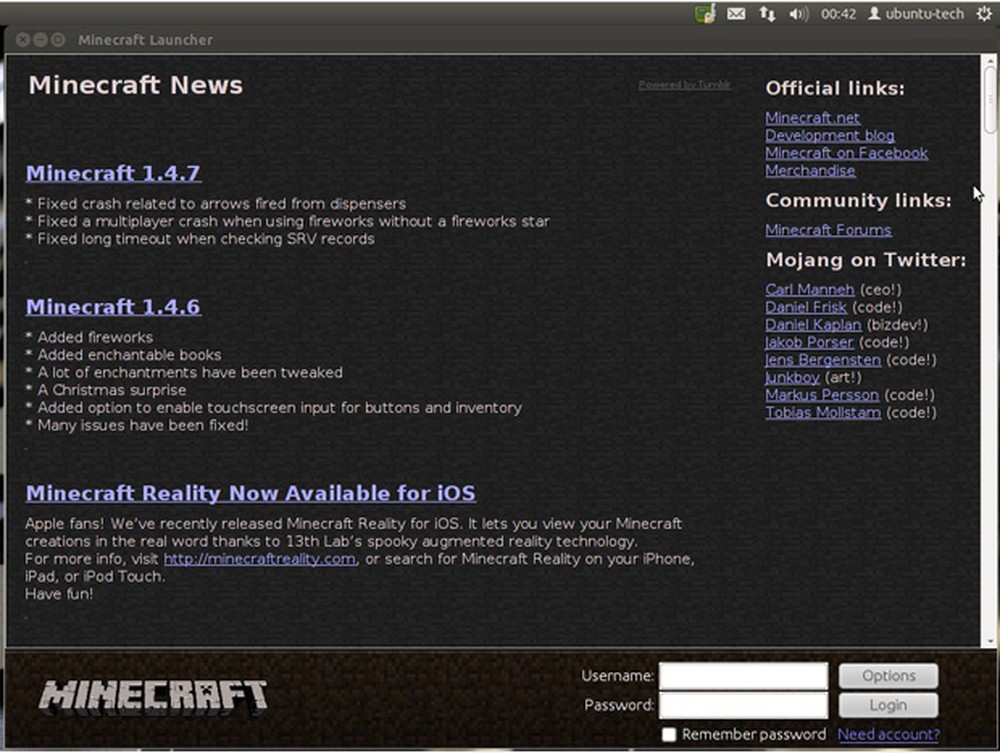
Task: Click the scrollbar up arrow
Action: pos(990,60)
